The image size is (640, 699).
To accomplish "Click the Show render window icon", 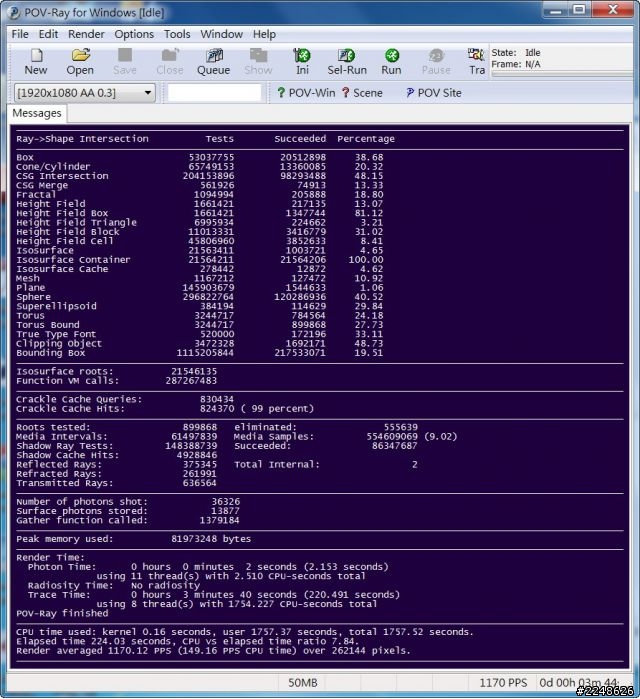I will 258,62.
